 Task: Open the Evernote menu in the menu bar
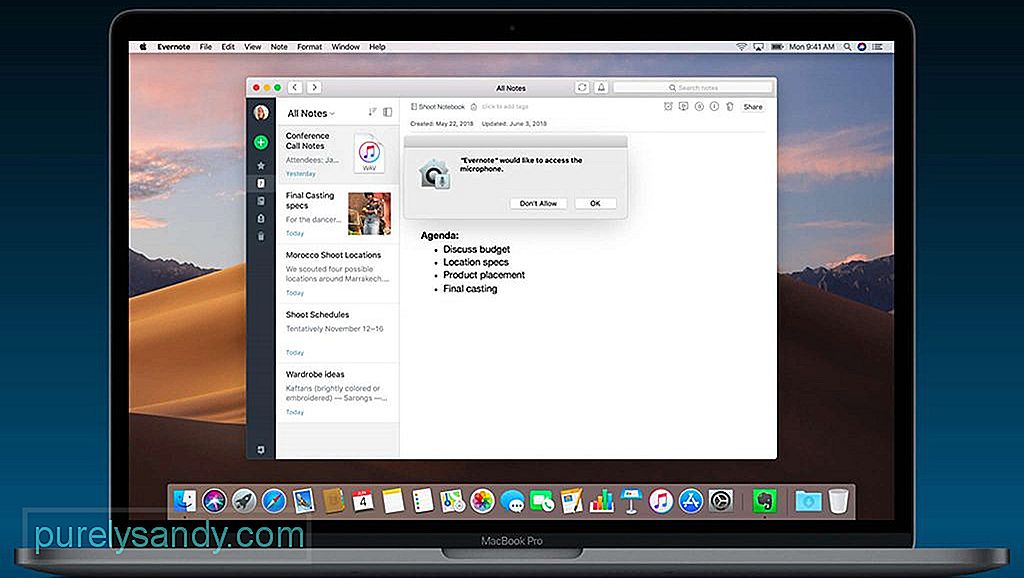click(174, 47)
